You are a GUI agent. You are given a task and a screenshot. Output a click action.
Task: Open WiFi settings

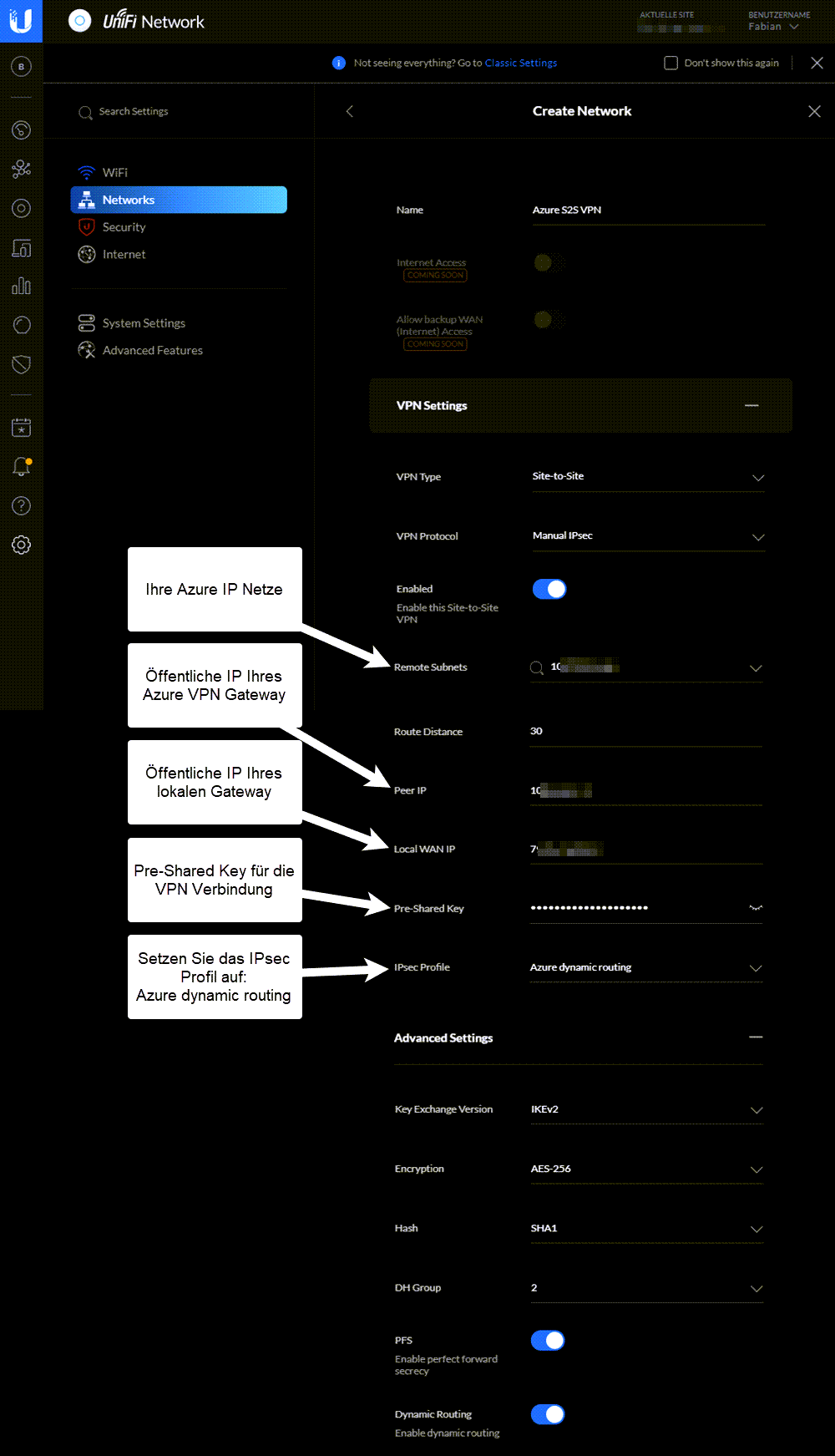[179, 172]
